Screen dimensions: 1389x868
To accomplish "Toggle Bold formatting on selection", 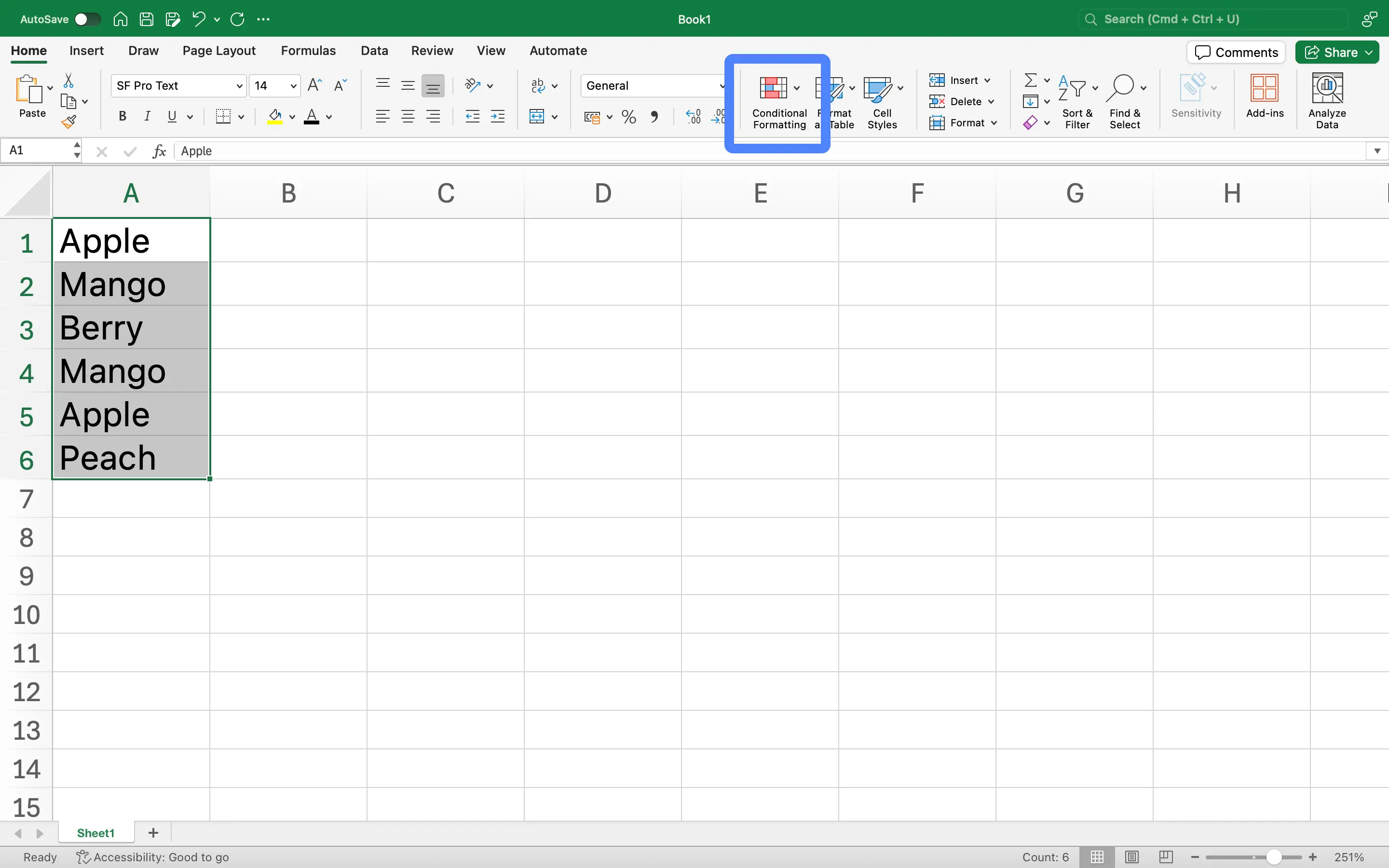I will tap(120, 117).
